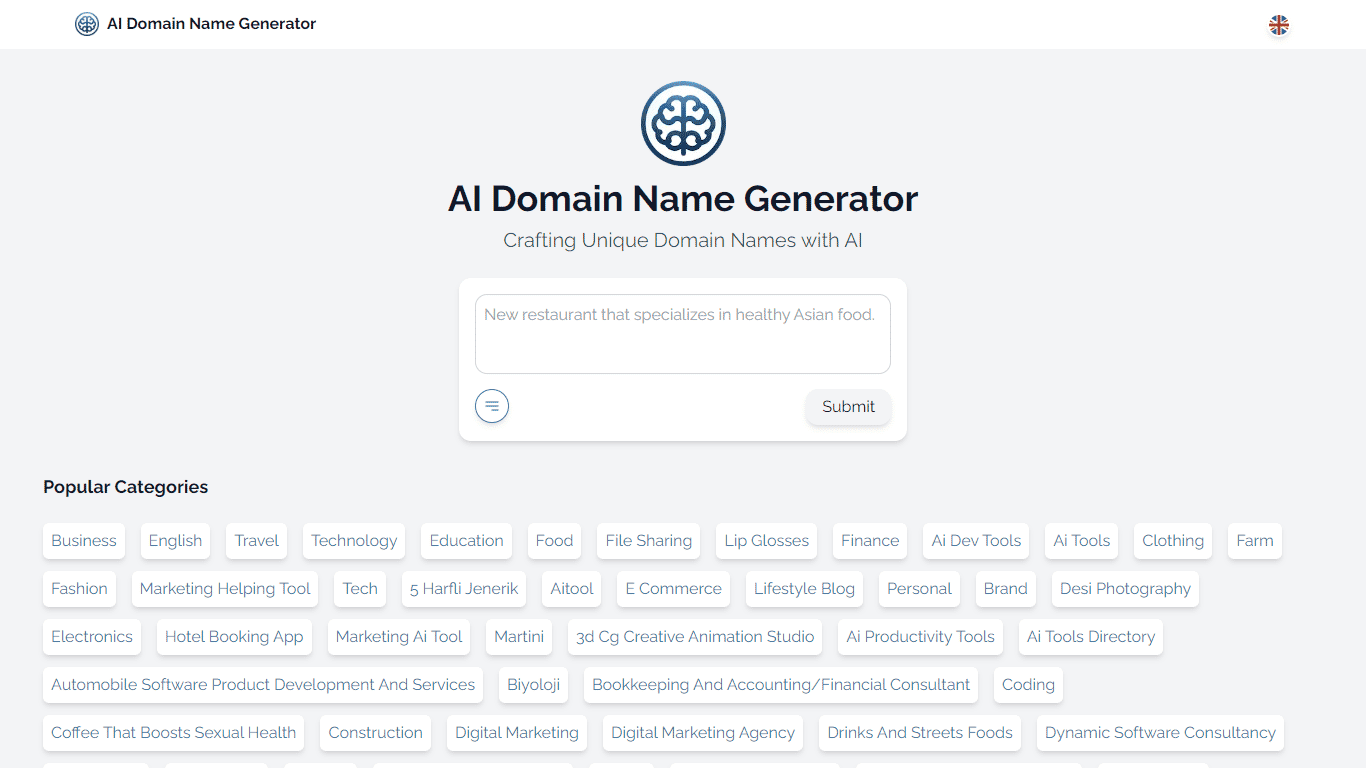Click the Submit button
This screenshot has width=1366, height=768.
(847, 407)
